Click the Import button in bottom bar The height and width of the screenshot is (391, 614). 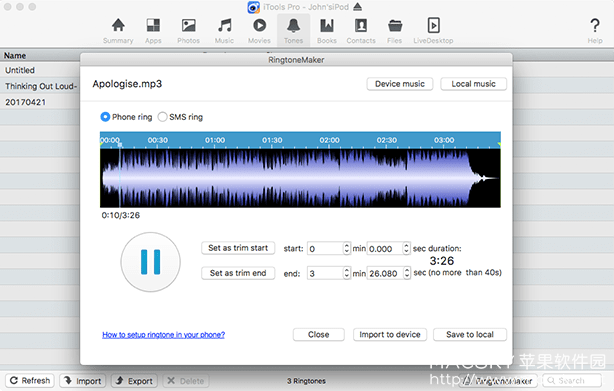pyautogui.click(x=83, y=380)
